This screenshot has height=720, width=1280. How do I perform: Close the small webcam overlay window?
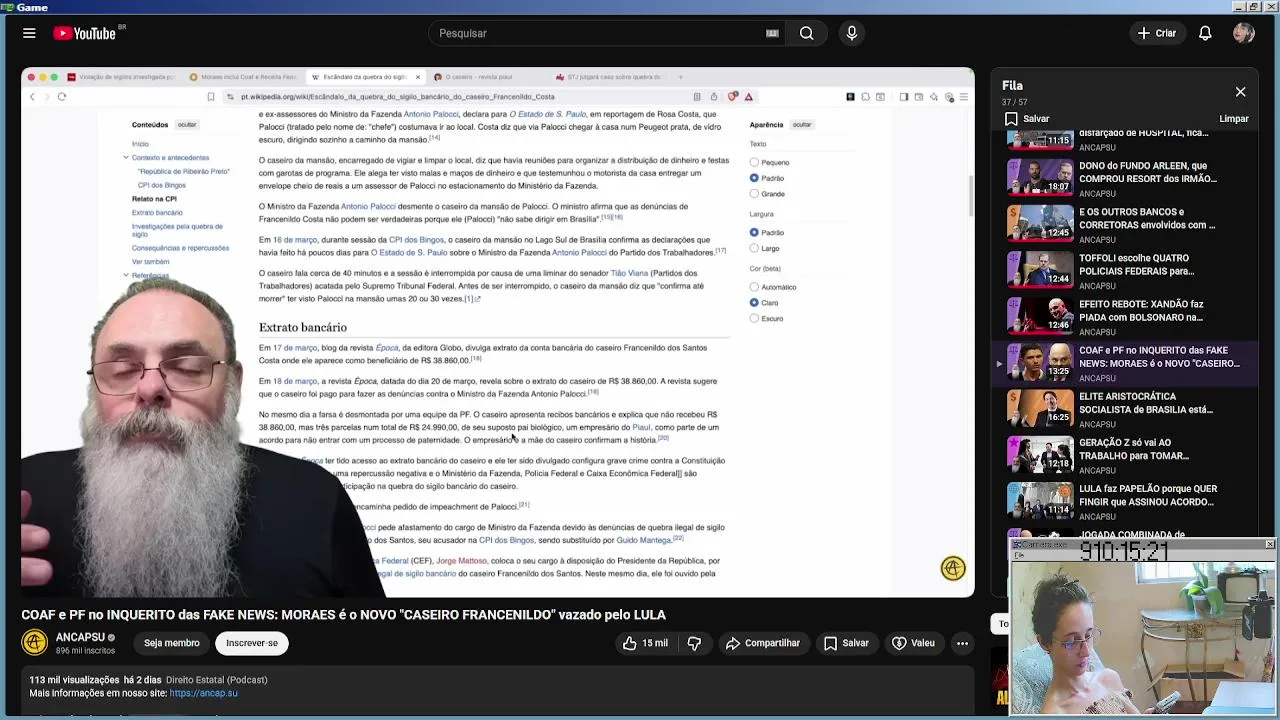(x=1269, y=544)
